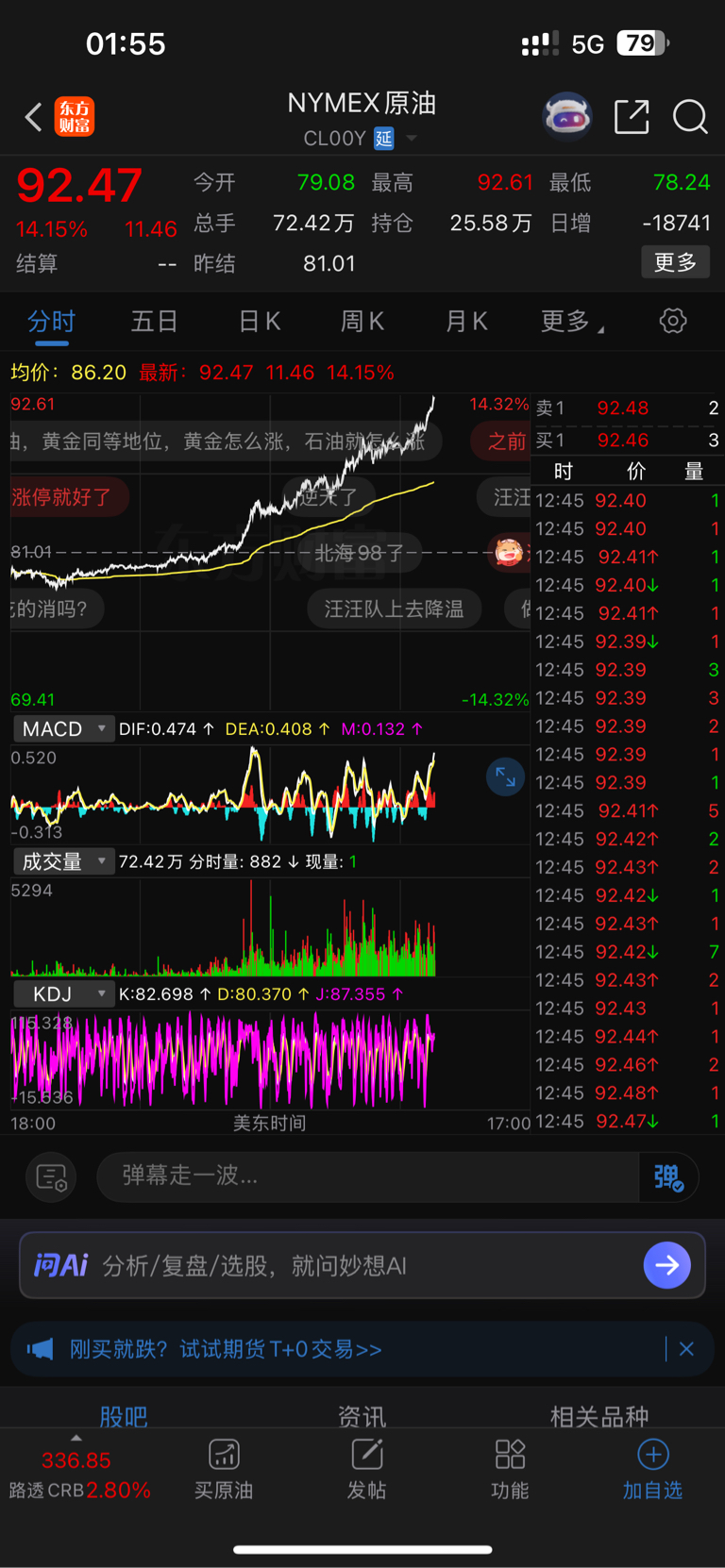
Task: Tap the 北海98了 comment
Action: tap(359, 553)
